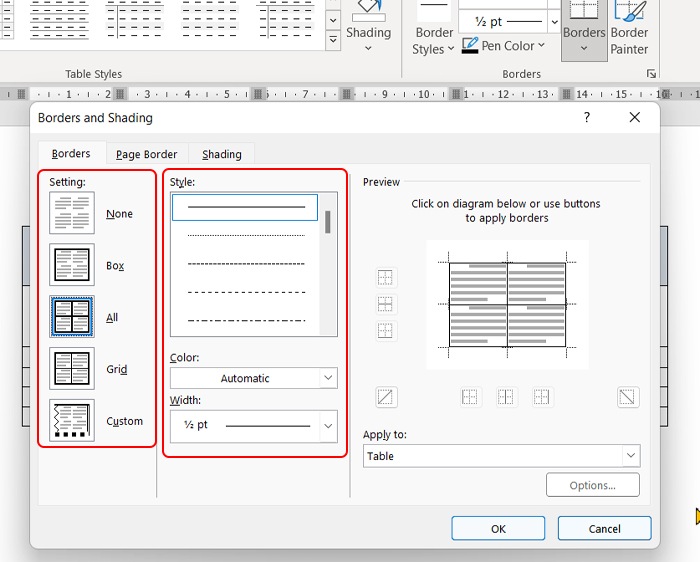
Task: Select the short-dashed line border style
Action: coord(246,264)
